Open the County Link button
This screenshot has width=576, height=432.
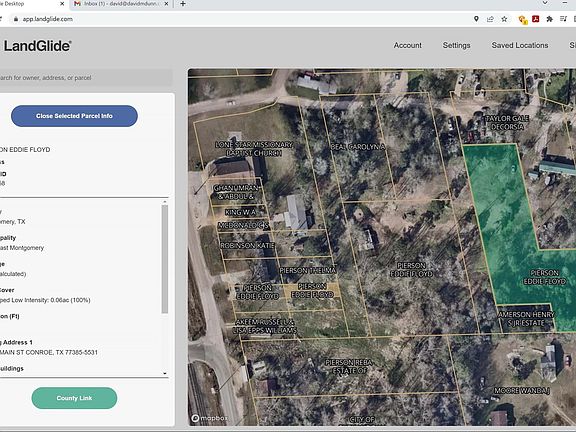[x=74, y=398]
